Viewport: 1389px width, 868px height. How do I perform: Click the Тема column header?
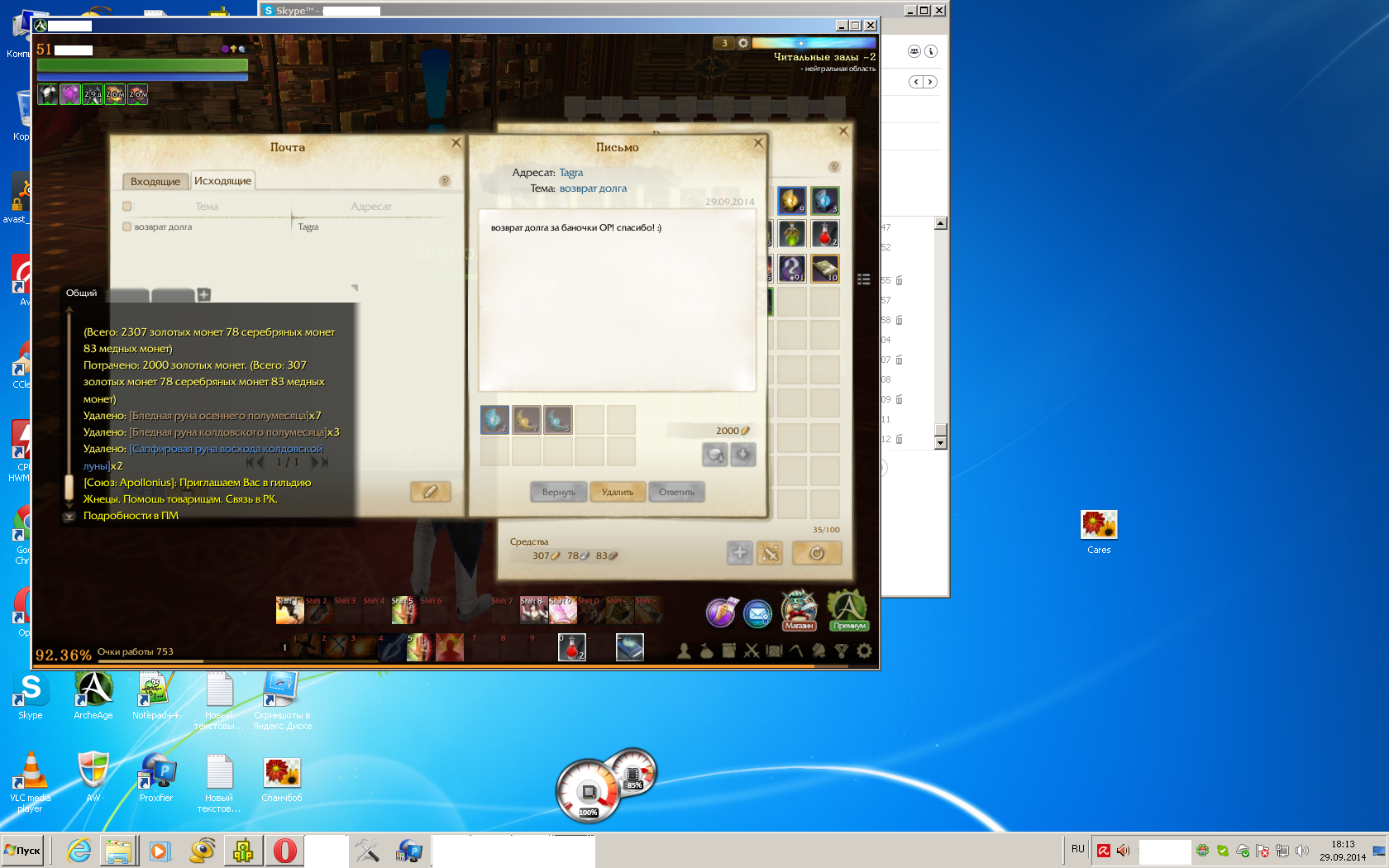[x=207, y=207]
